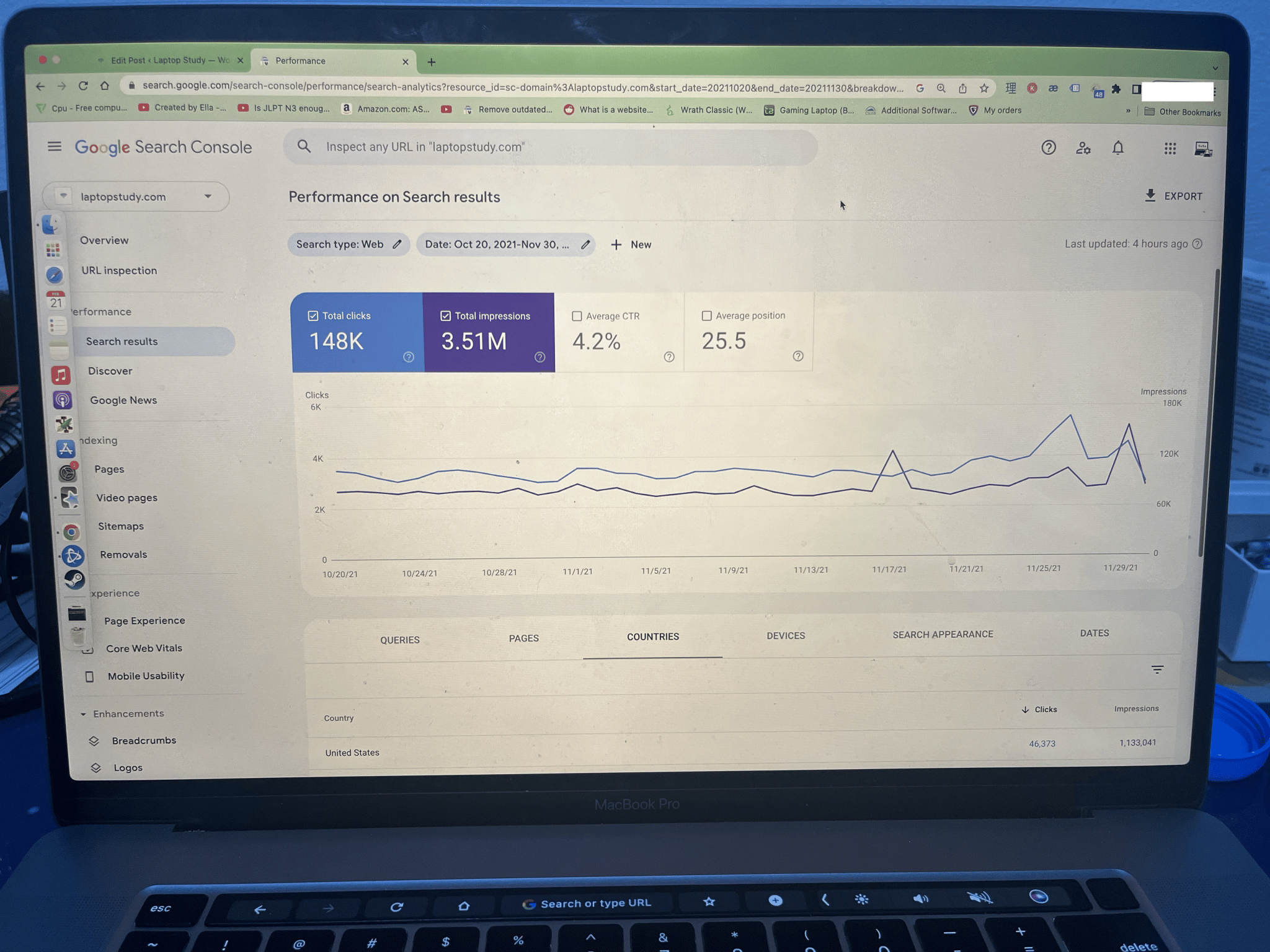Add a New filter

[x=631, y=245]
